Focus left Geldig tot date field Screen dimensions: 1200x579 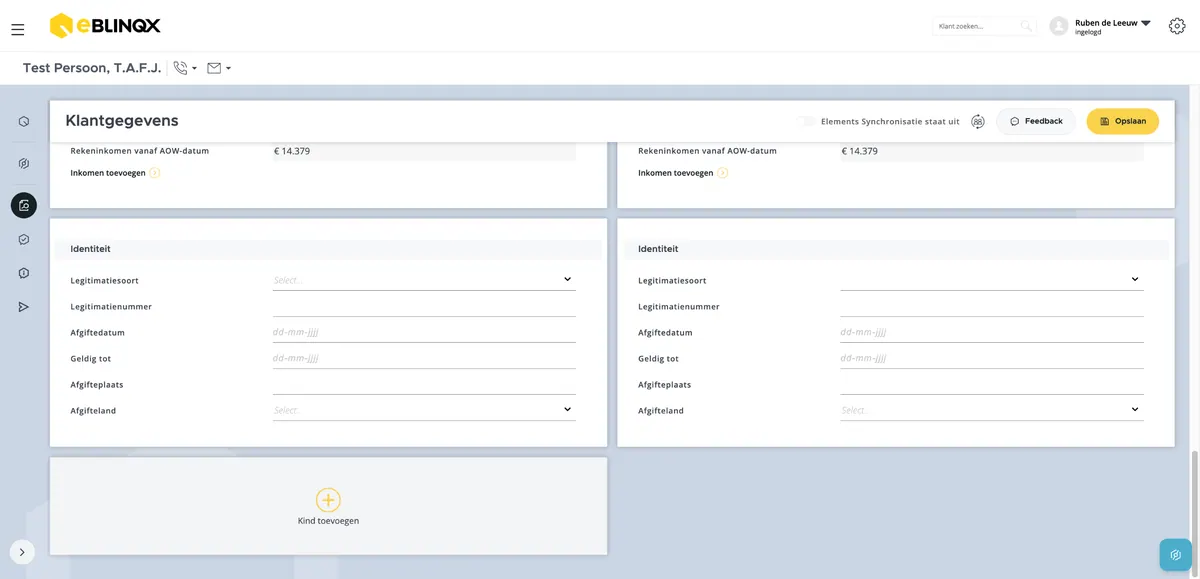tap(424, 358)
